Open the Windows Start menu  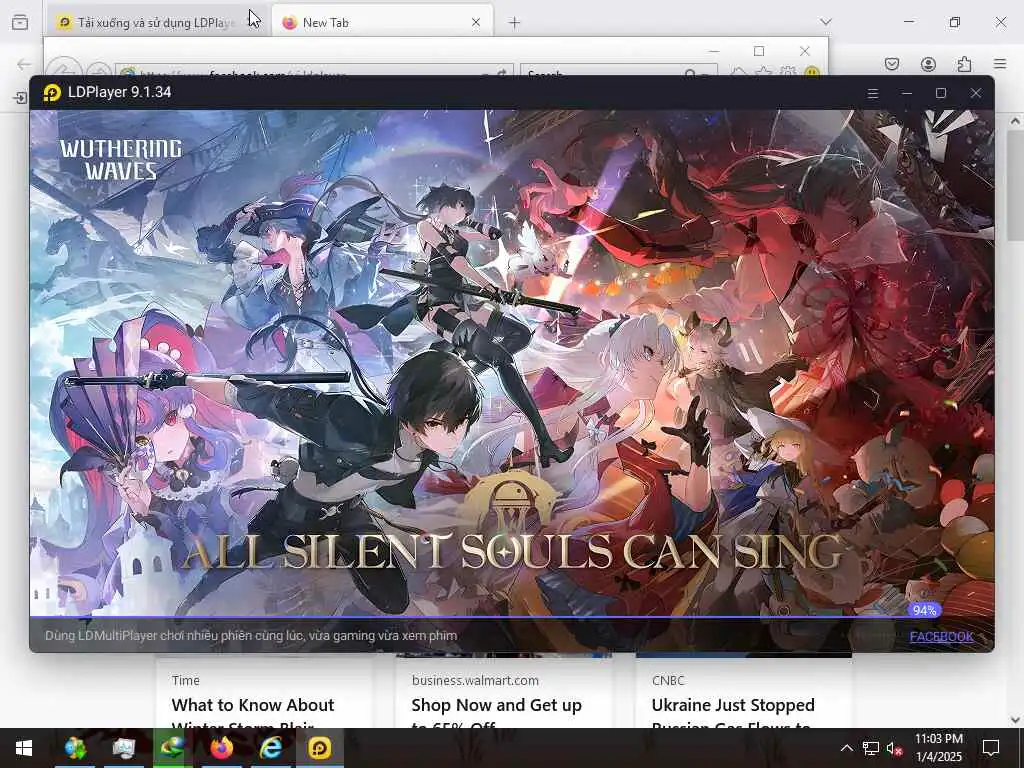[24, 748]
